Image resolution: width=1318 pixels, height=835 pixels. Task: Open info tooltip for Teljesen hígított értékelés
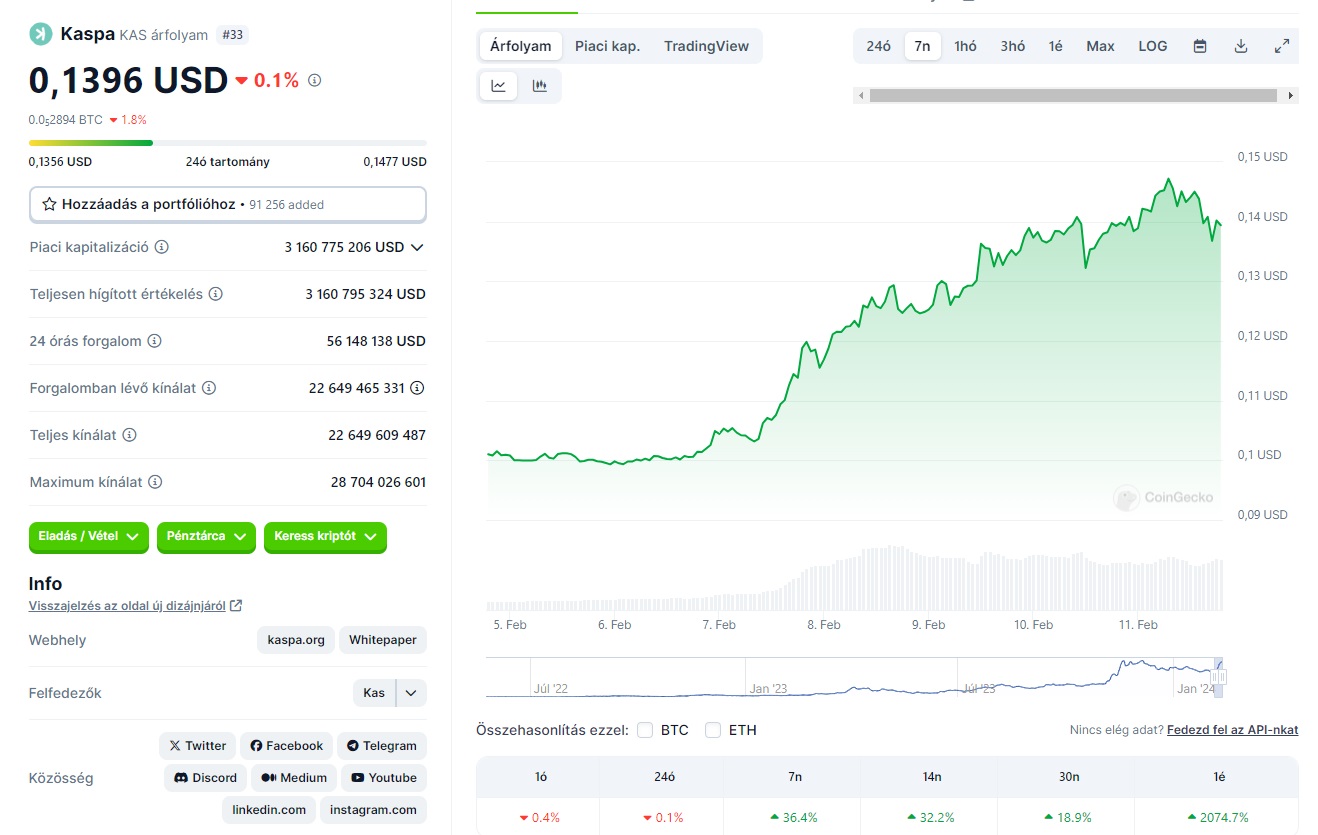click(216, 294)
